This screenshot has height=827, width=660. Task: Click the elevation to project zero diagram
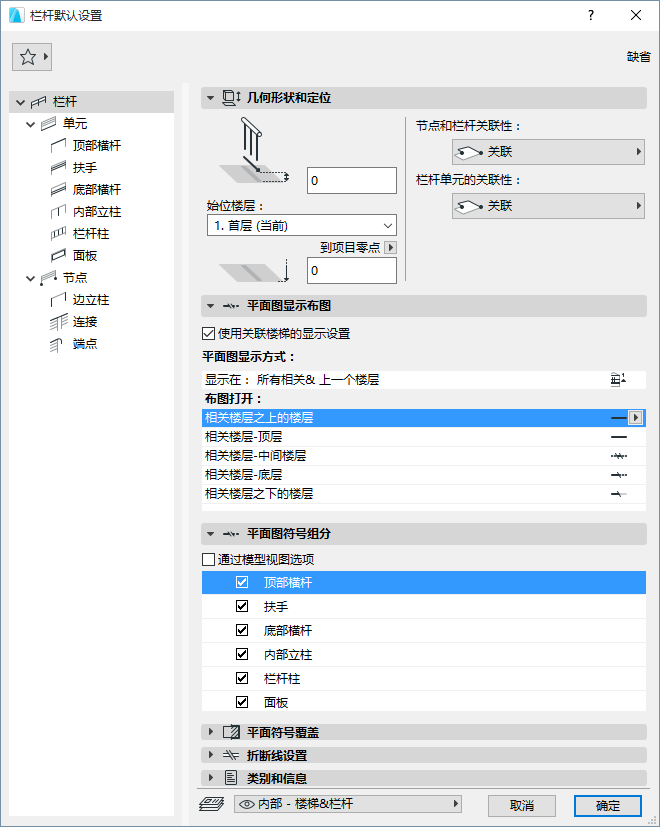point(254,273)
